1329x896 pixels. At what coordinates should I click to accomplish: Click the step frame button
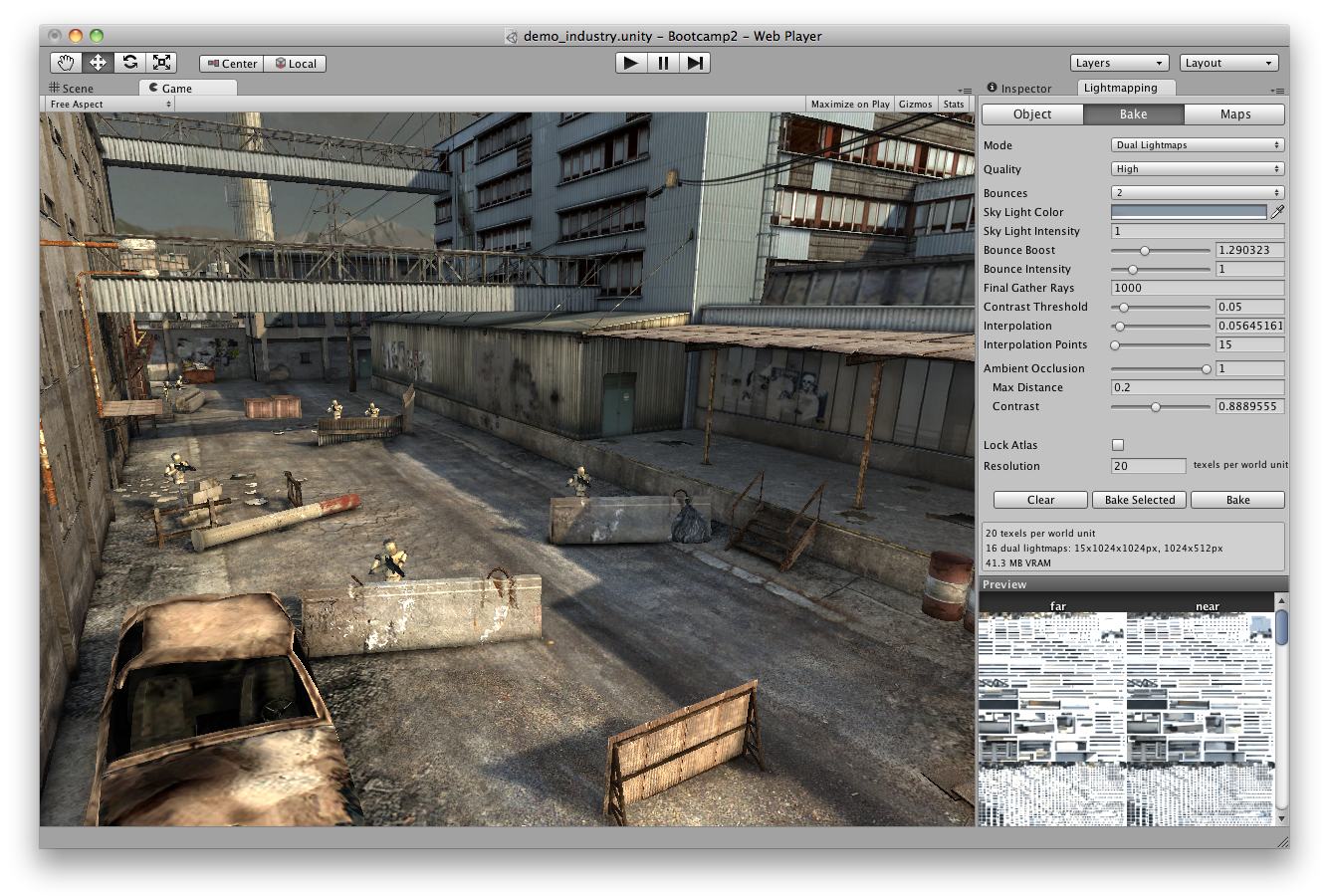pyautogui.click(x=696, y=62)
